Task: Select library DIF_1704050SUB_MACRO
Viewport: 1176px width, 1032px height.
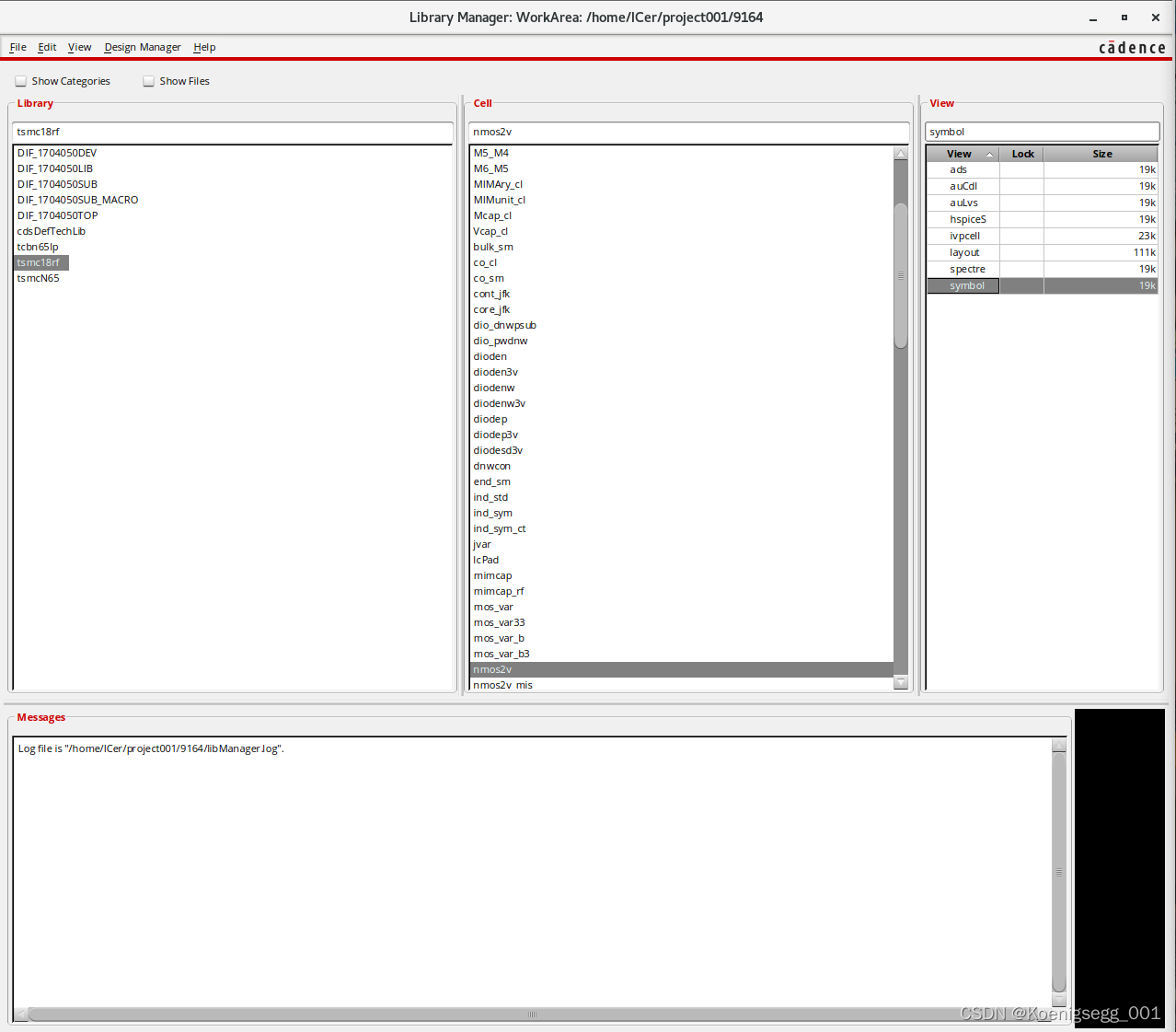Action: pos(77,200)
